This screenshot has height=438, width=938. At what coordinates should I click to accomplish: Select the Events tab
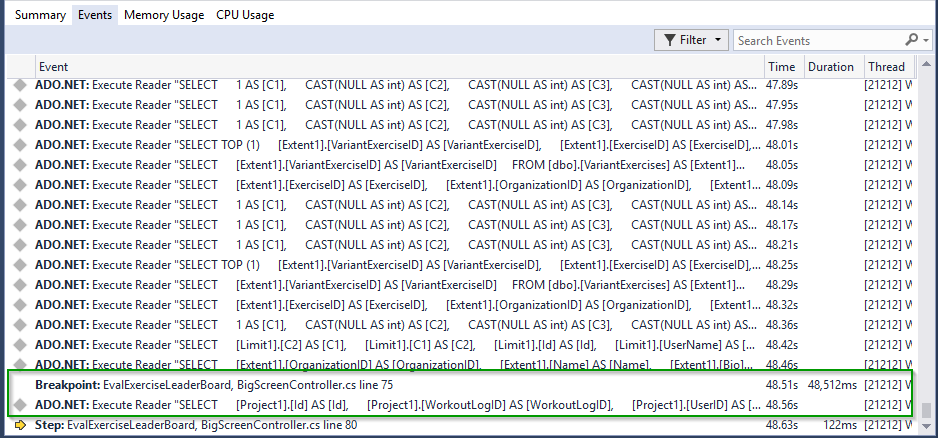[95, 15]
